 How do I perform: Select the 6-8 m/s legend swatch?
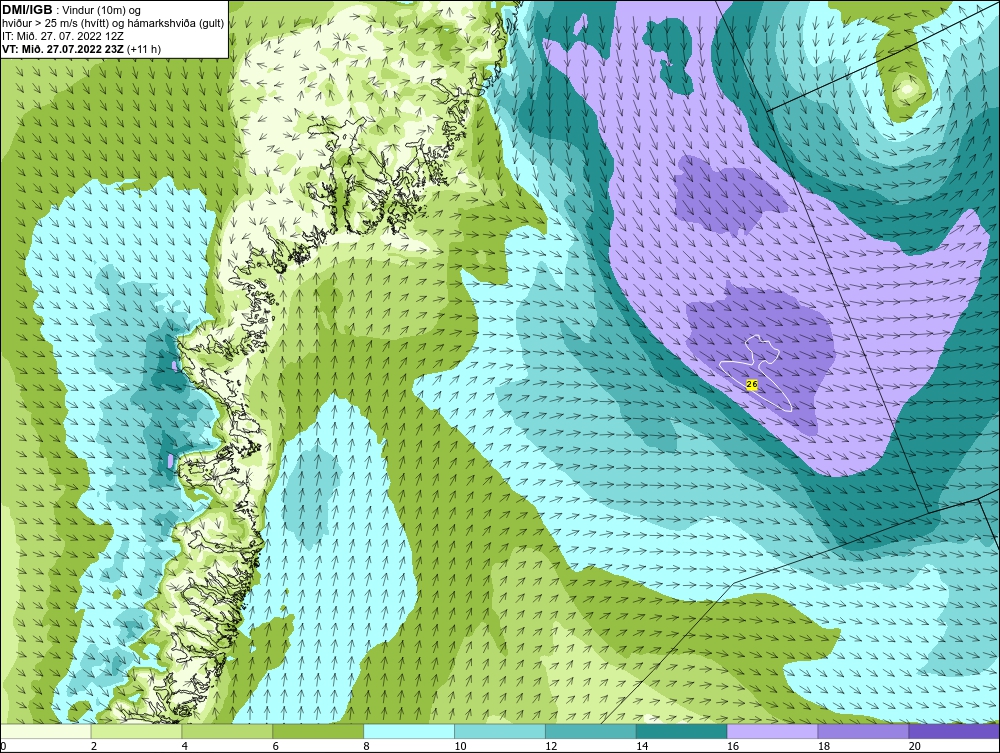[318, 731]
